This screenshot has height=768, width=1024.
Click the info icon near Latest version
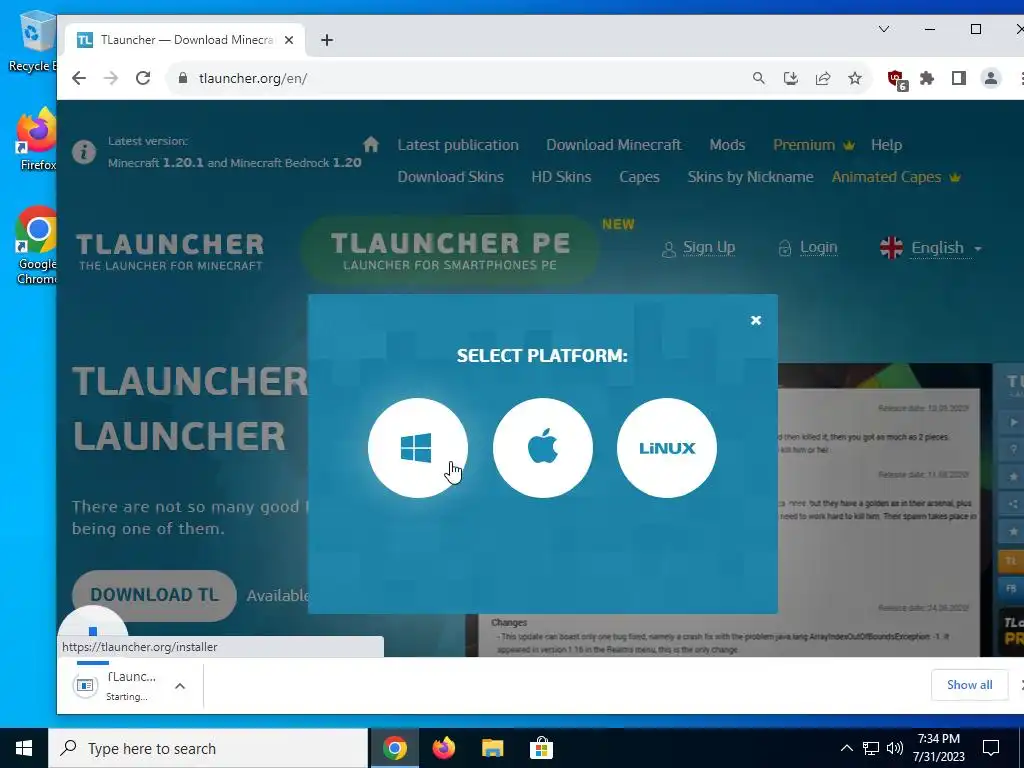tap(84, 152)
